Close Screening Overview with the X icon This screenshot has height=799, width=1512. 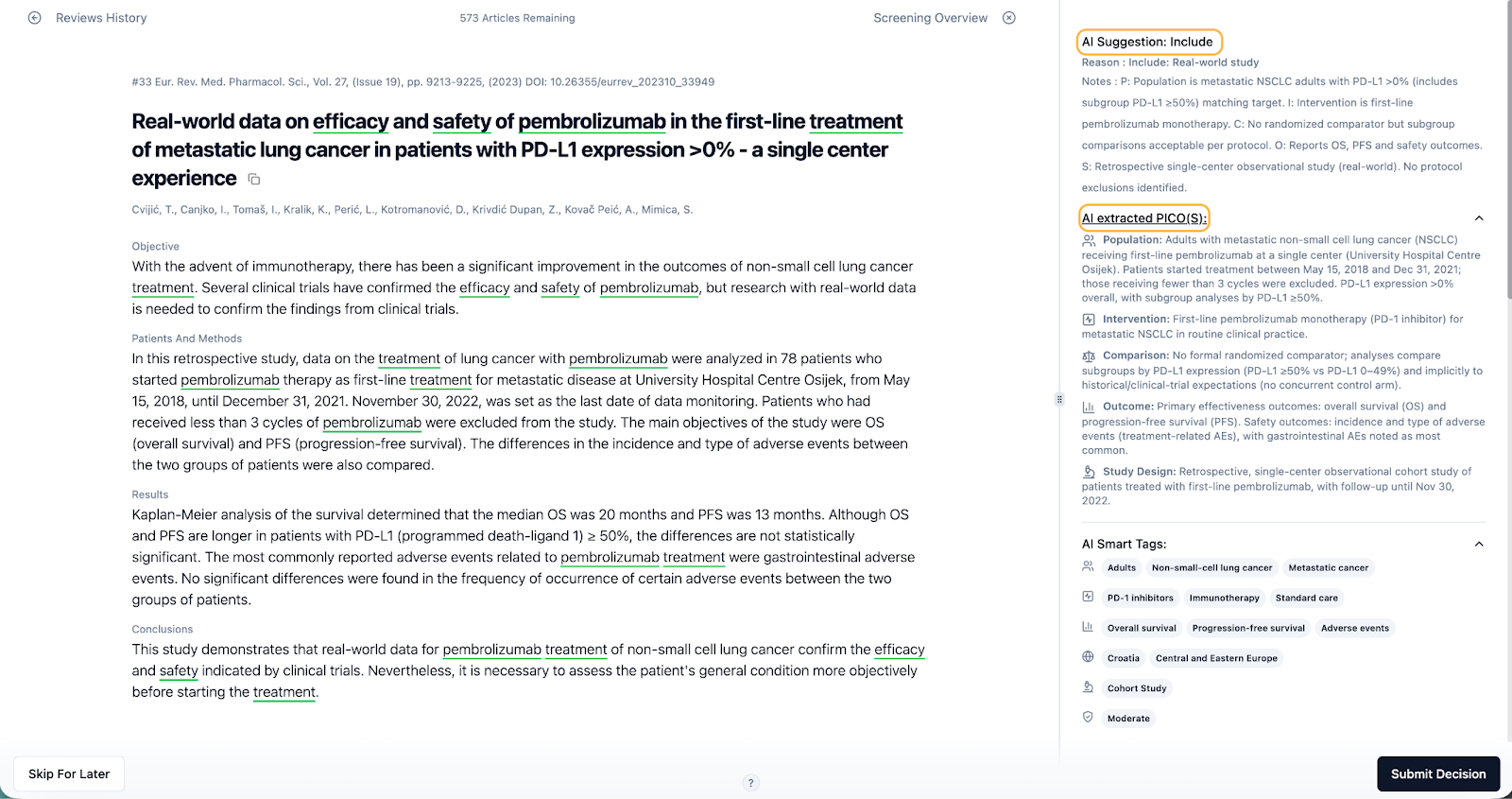coord(1009,18)
